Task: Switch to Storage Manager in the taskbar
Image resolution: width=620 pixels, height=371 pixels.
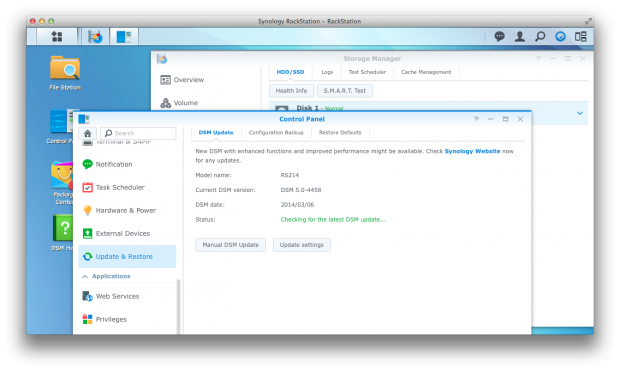Action: (x=95, y=37)
